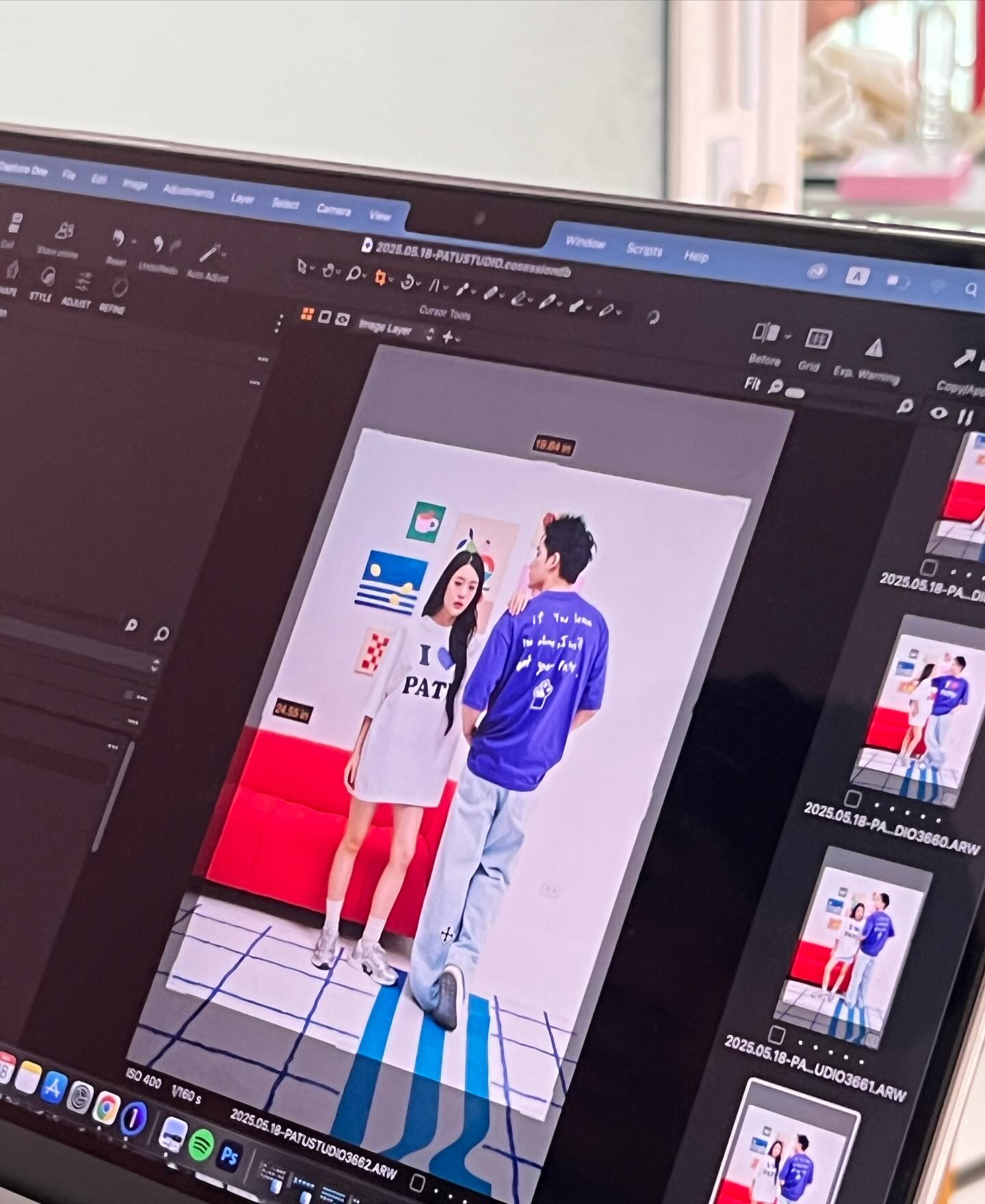The height and width of the screenshot is (1204, 985).
Task: Click the ISO 400 readout
Action: (x=143, y=1078)
